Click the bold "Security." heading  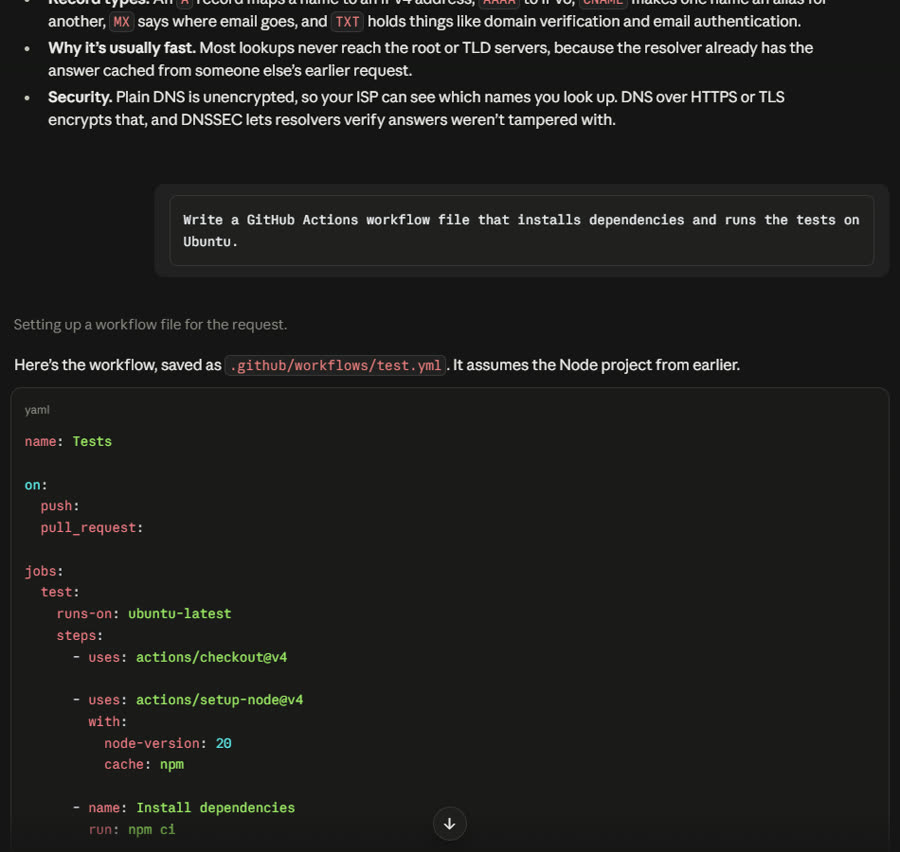click(x=80, y=97)
